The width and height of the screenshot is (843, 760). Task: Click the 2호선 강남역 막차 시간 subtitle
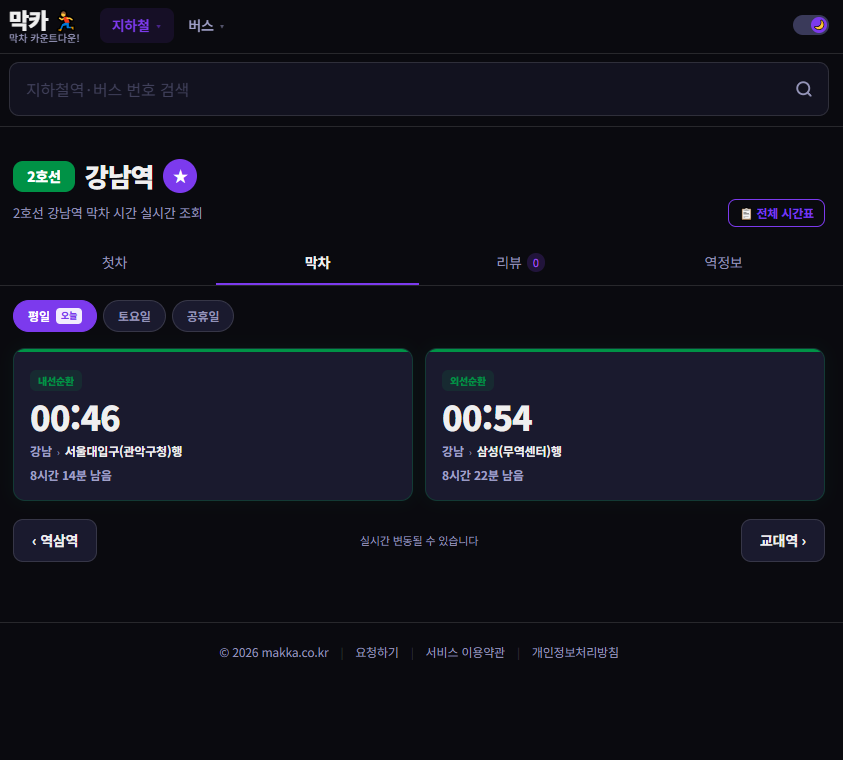coord(108,213)
